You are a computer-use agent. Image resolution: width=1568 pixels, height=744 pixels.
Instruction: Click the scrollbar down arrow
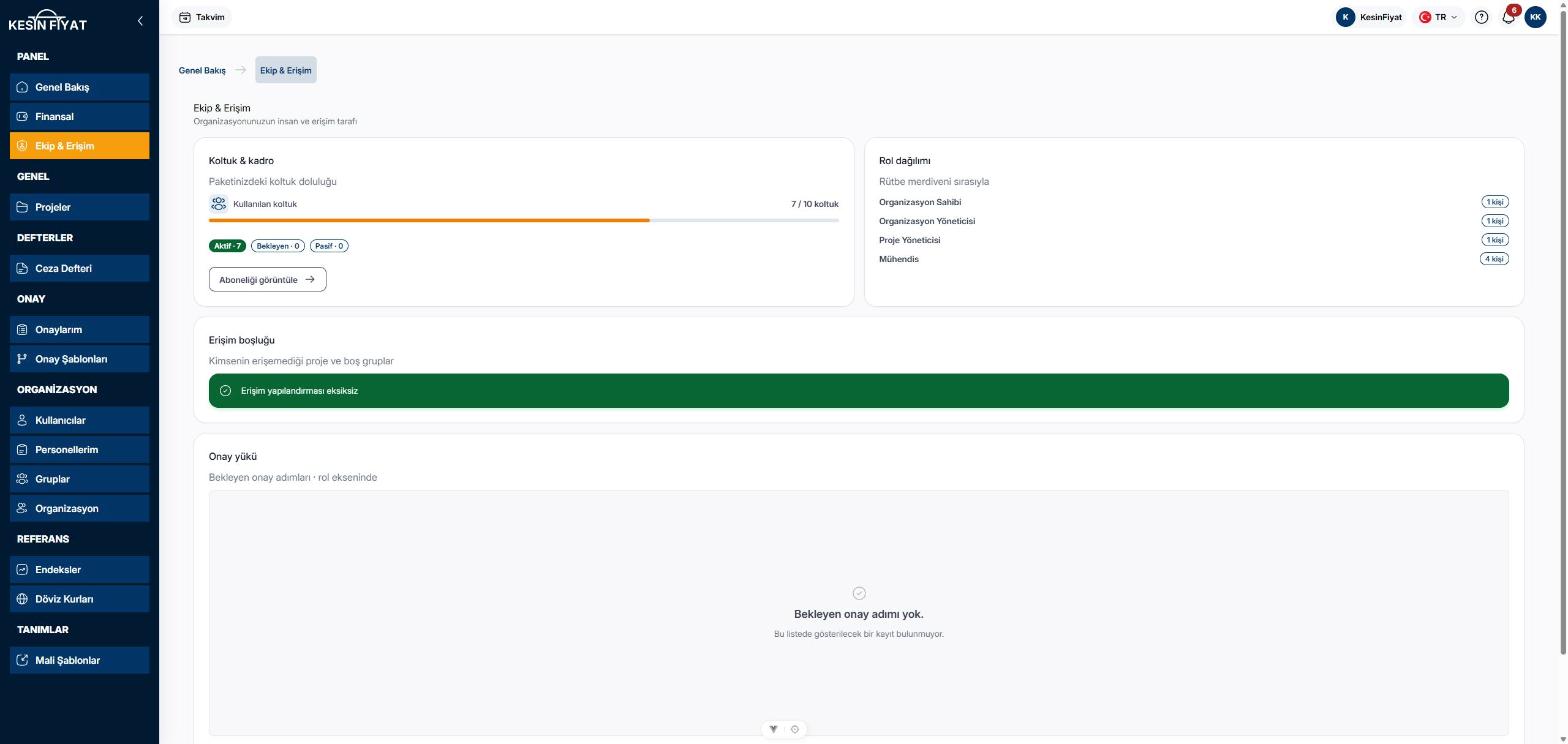(x=1563, y=739)
